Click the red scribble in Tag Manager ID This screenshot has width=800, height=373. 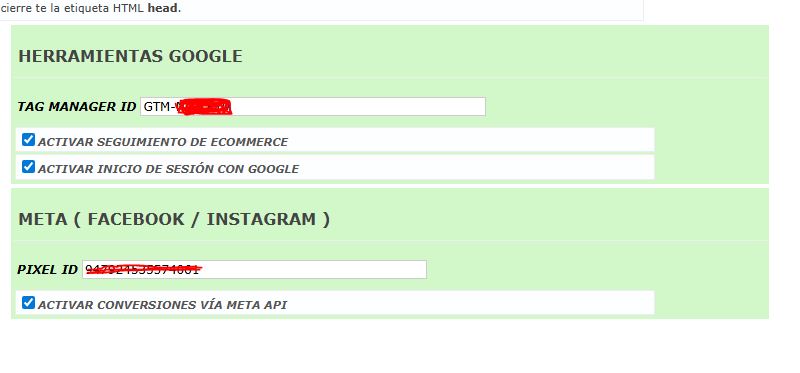pos(204,107)
